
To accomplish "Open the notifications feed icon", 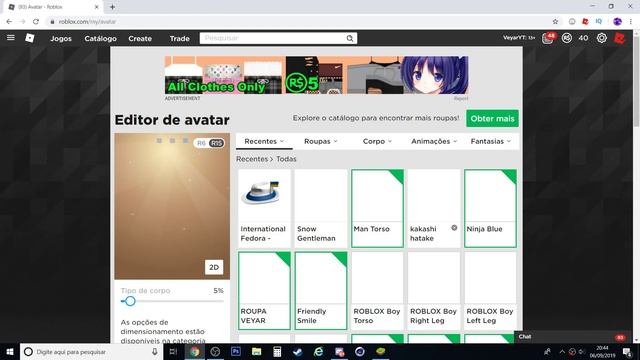I will [x=548, y=38].
